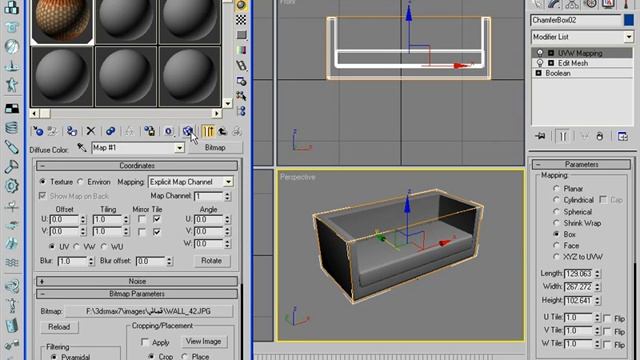Toggle the Edit Mesh lightbulb
640x360 pixels.
coord(540,63)
